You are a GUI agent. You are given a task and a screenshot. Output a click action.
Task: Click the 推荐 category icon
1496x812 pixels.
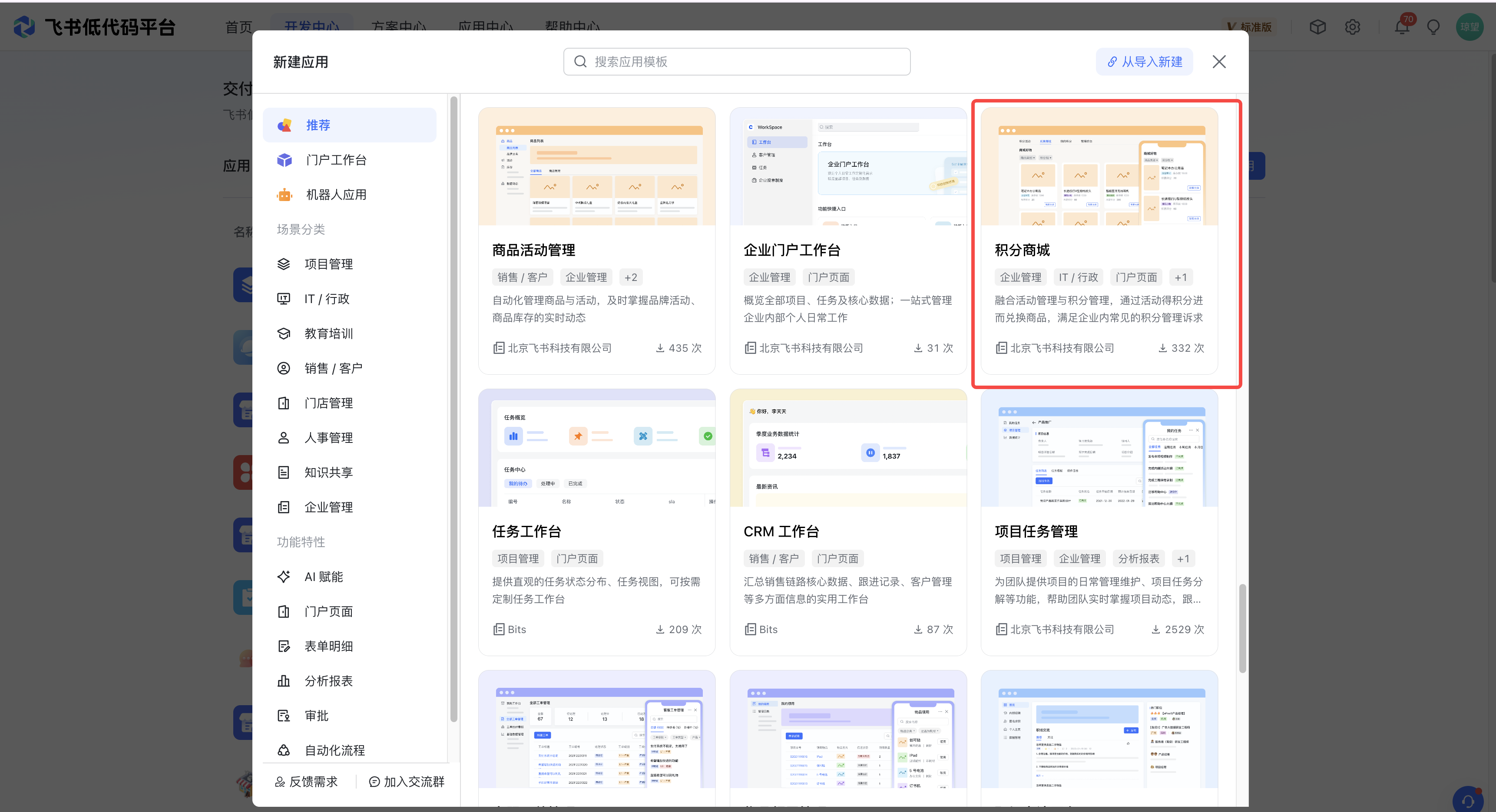pyautogui.click(x=284, y=125)
